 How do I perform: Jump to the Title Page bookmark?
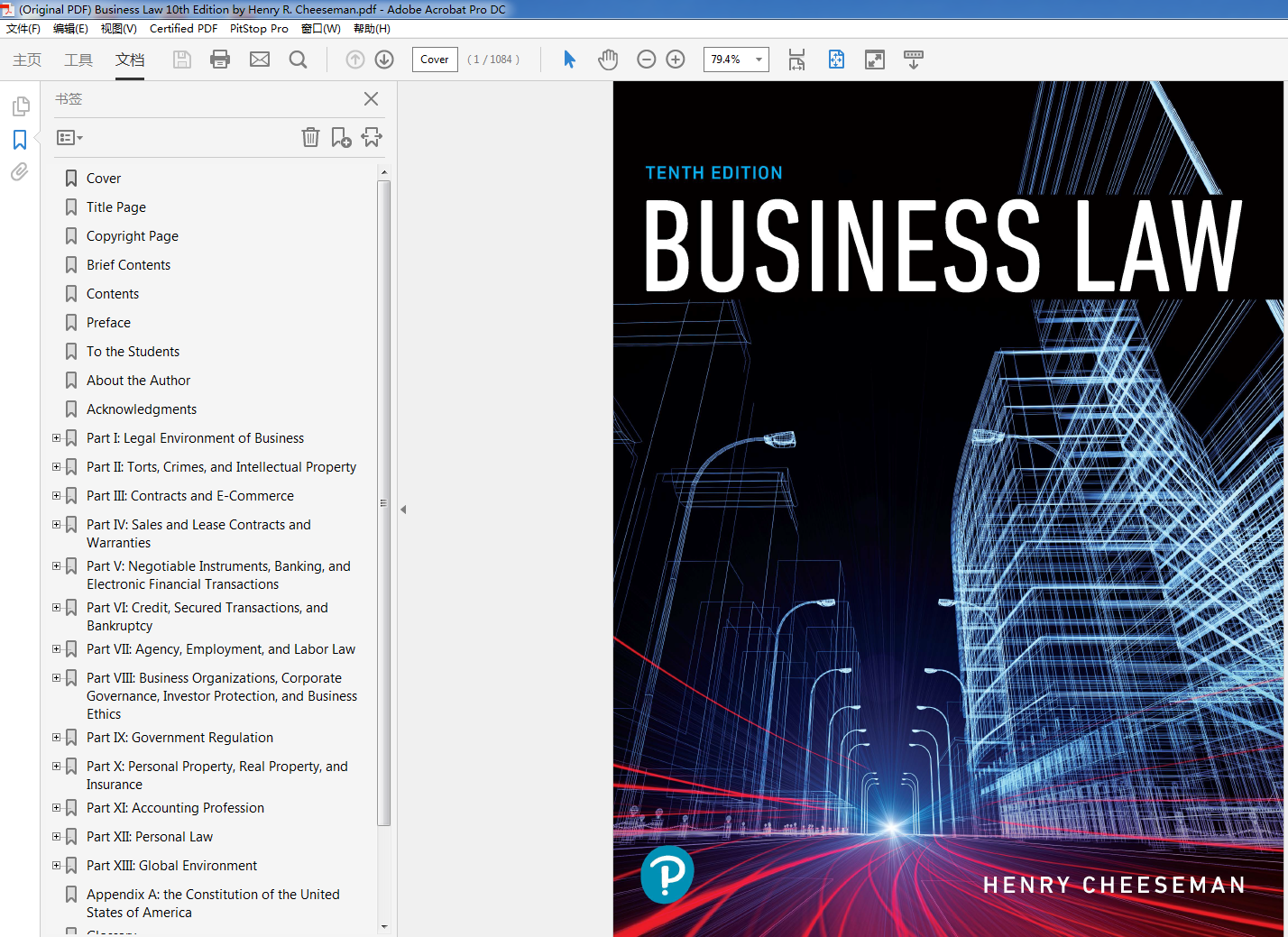116,207
